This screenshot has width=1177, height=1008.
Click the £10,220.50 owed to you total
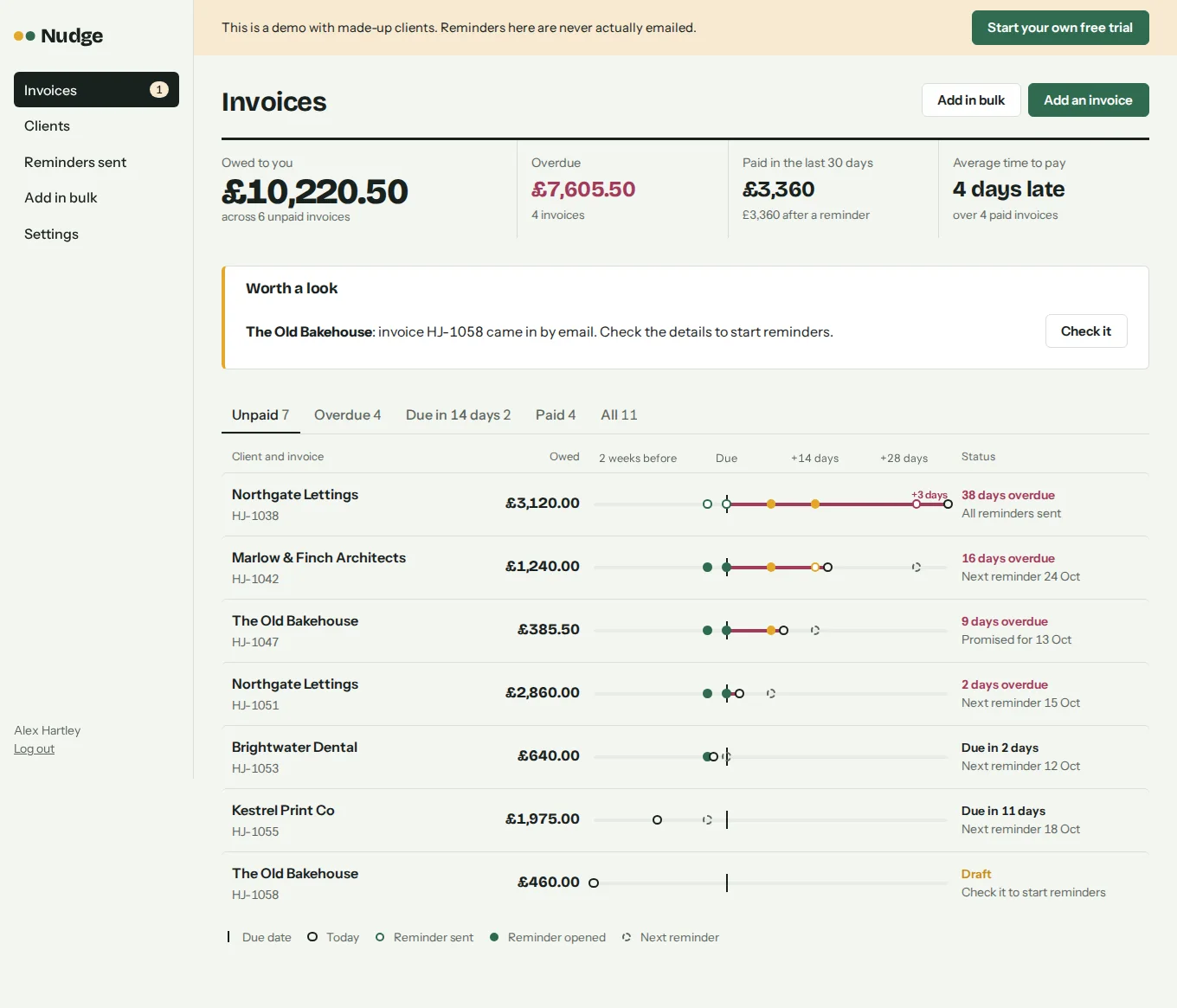315,191
